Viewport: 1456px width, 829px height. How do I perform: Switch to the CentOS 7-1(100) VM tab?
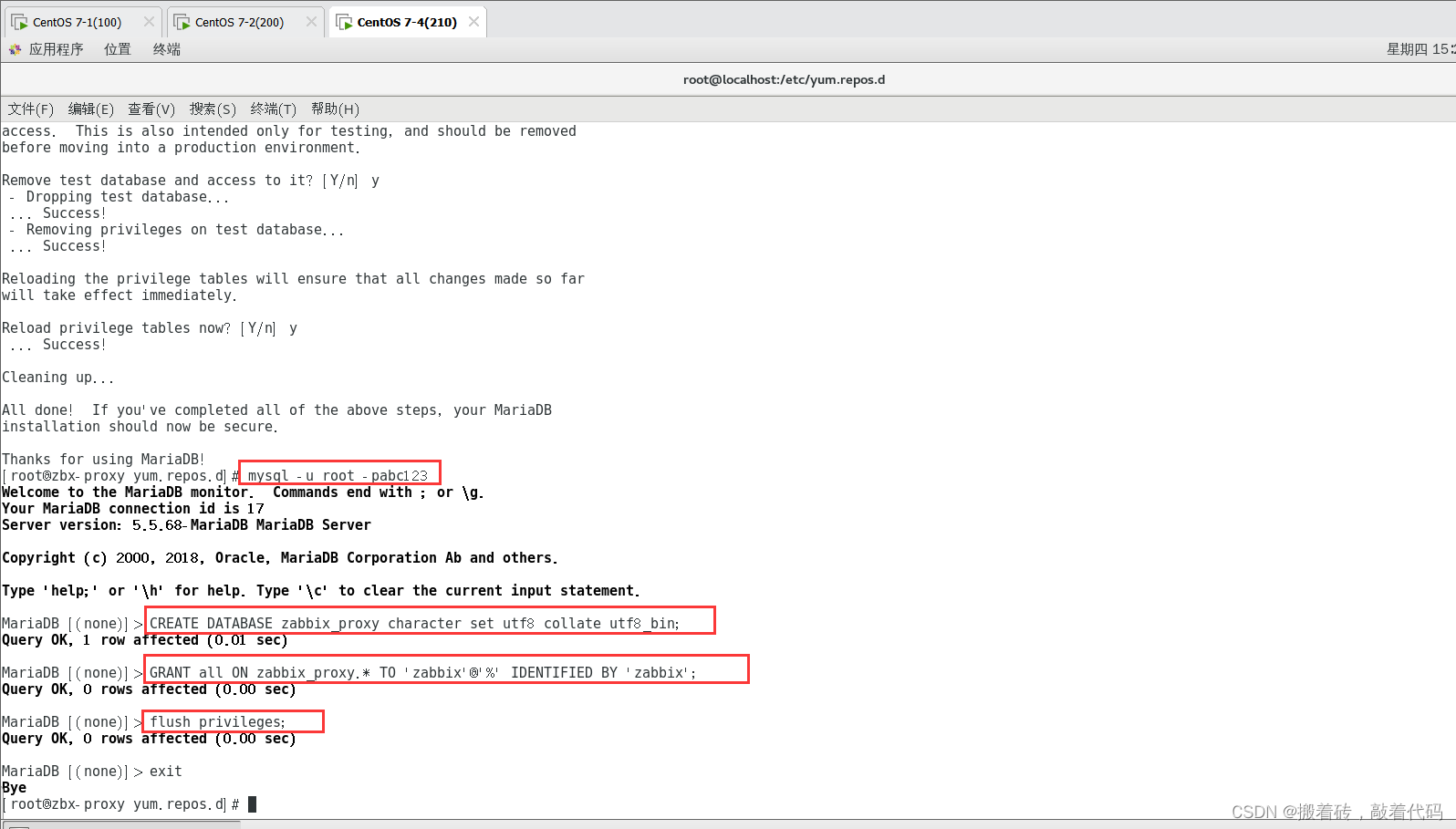point(78,22)
